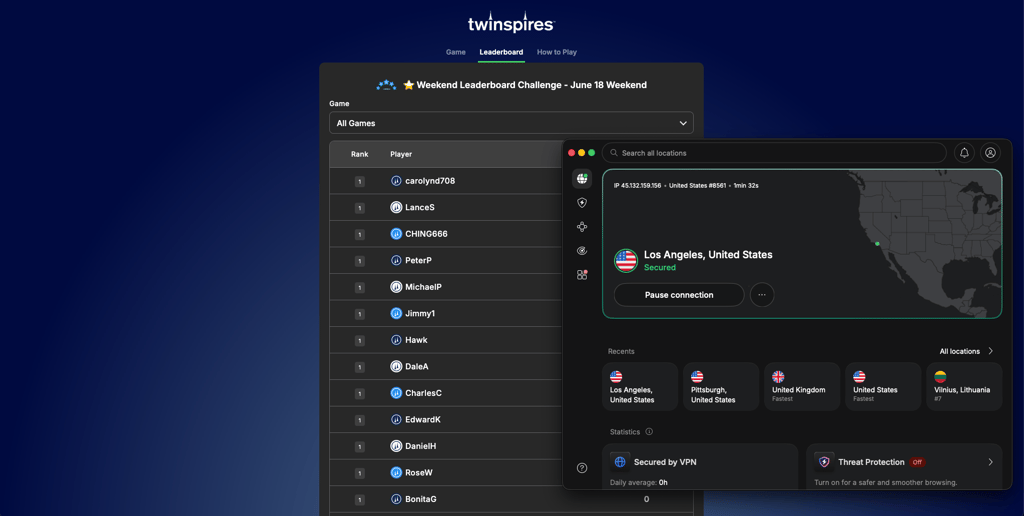
Task: Open Threat Protection settings chevron
Action: tap(991, 462)
